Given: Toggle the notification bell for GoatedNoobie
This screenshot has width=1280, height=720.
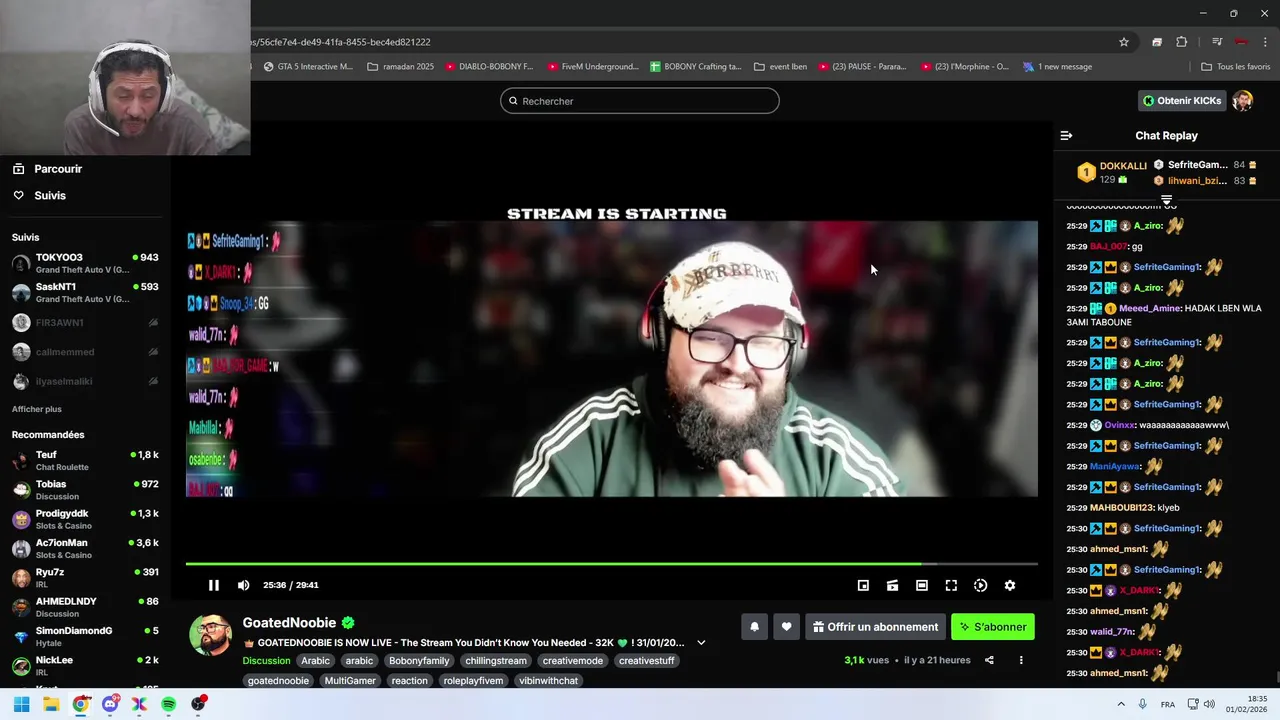Looking at the screenshot, I should (x=754, y=627).
